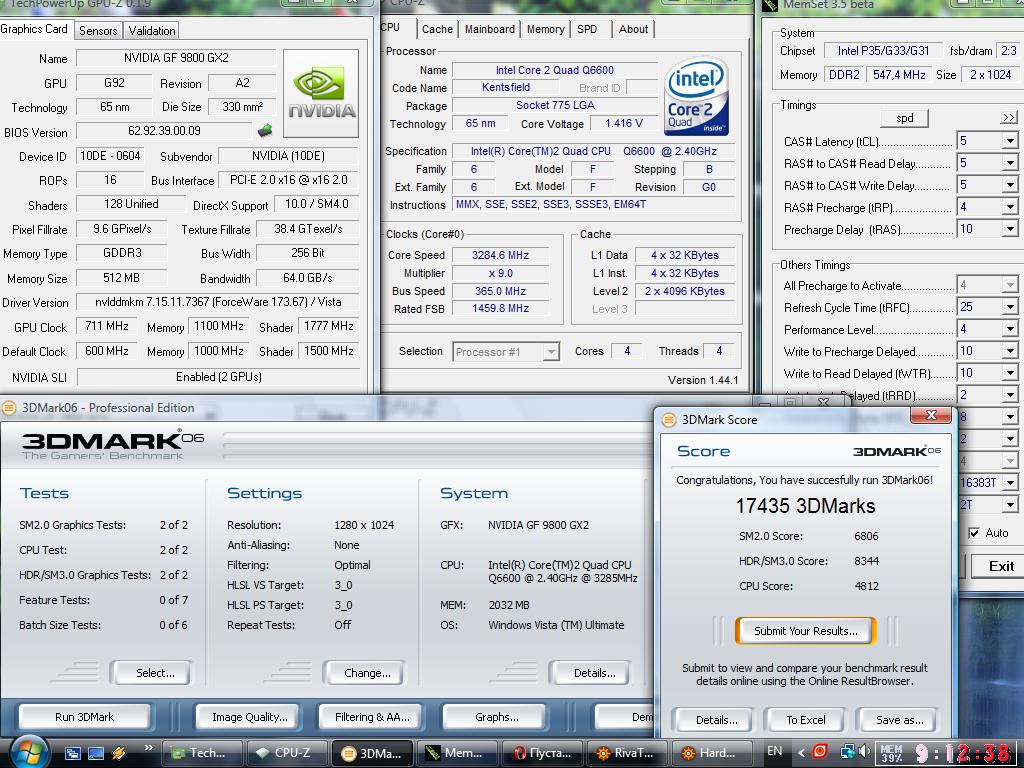Open the CPU-Z Mainboard tab
Viewport: 1024px width, 768px height.
click(x=490, y=29)
